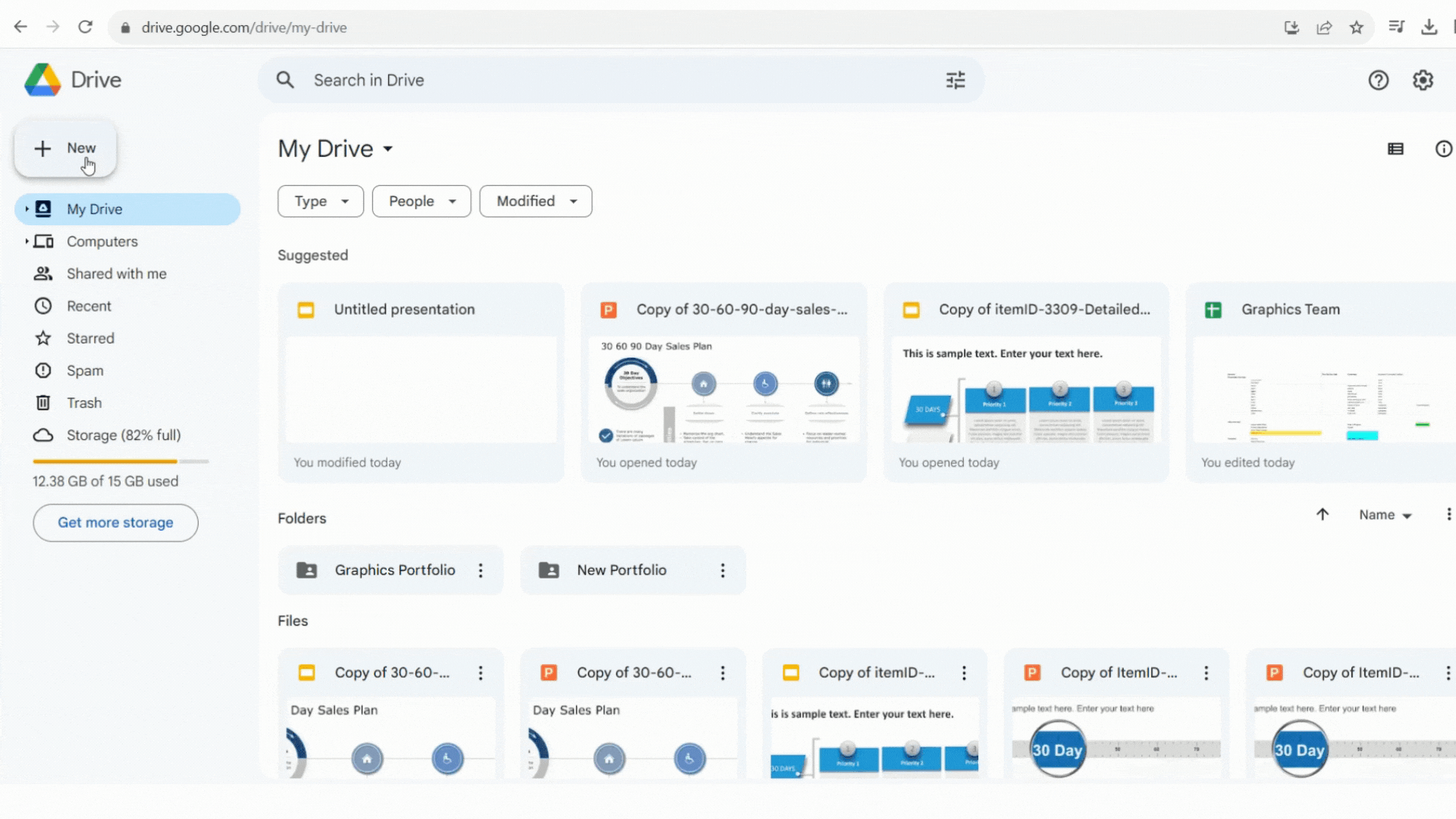
Task: Click the search options filter icon
Action: [x=955, y=80]
